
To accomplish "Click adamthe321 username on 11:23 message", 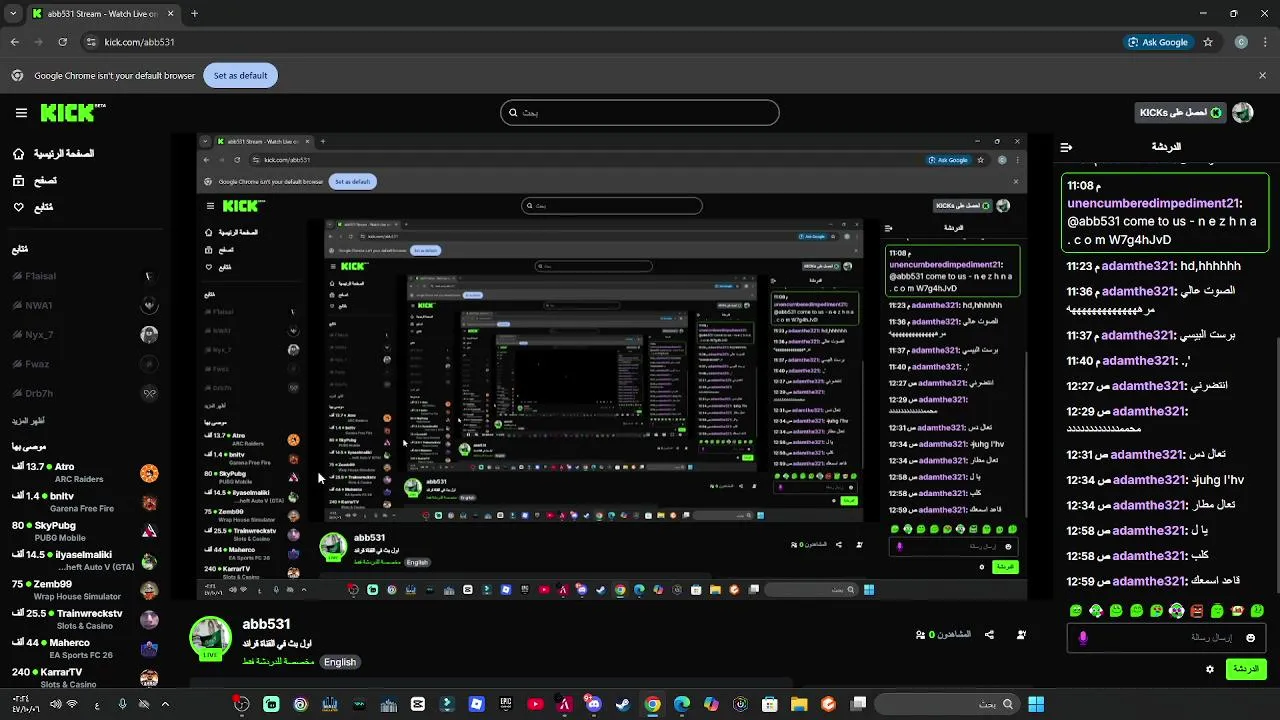I will (1137, 266).
